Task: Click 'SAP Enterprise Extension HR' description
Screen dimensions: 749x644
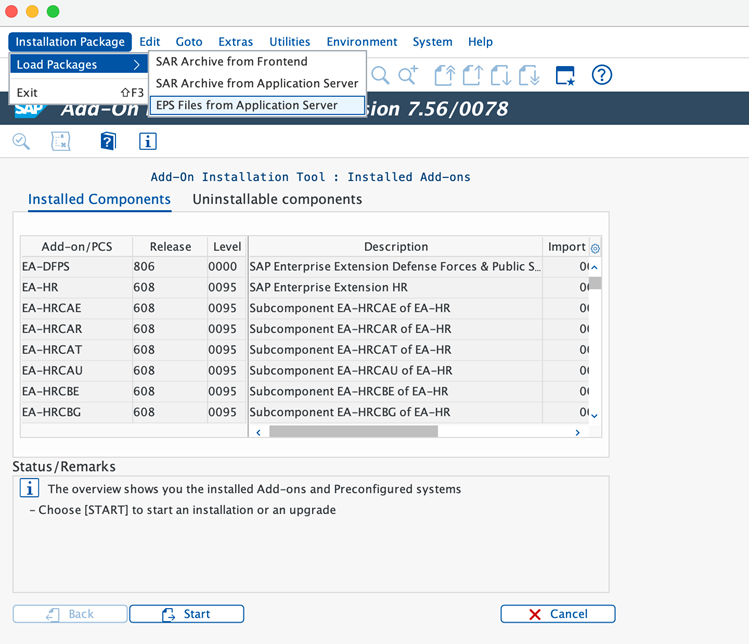Action: (x=396, y=288)
